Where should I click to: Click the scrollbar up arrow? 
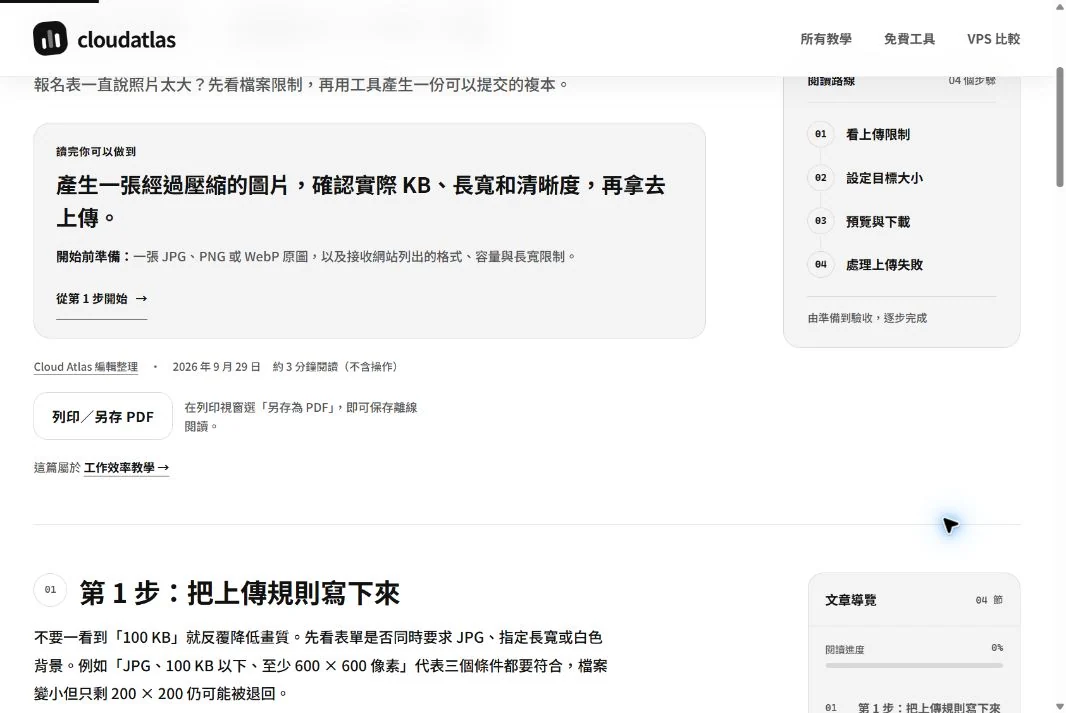(1060, 5)
